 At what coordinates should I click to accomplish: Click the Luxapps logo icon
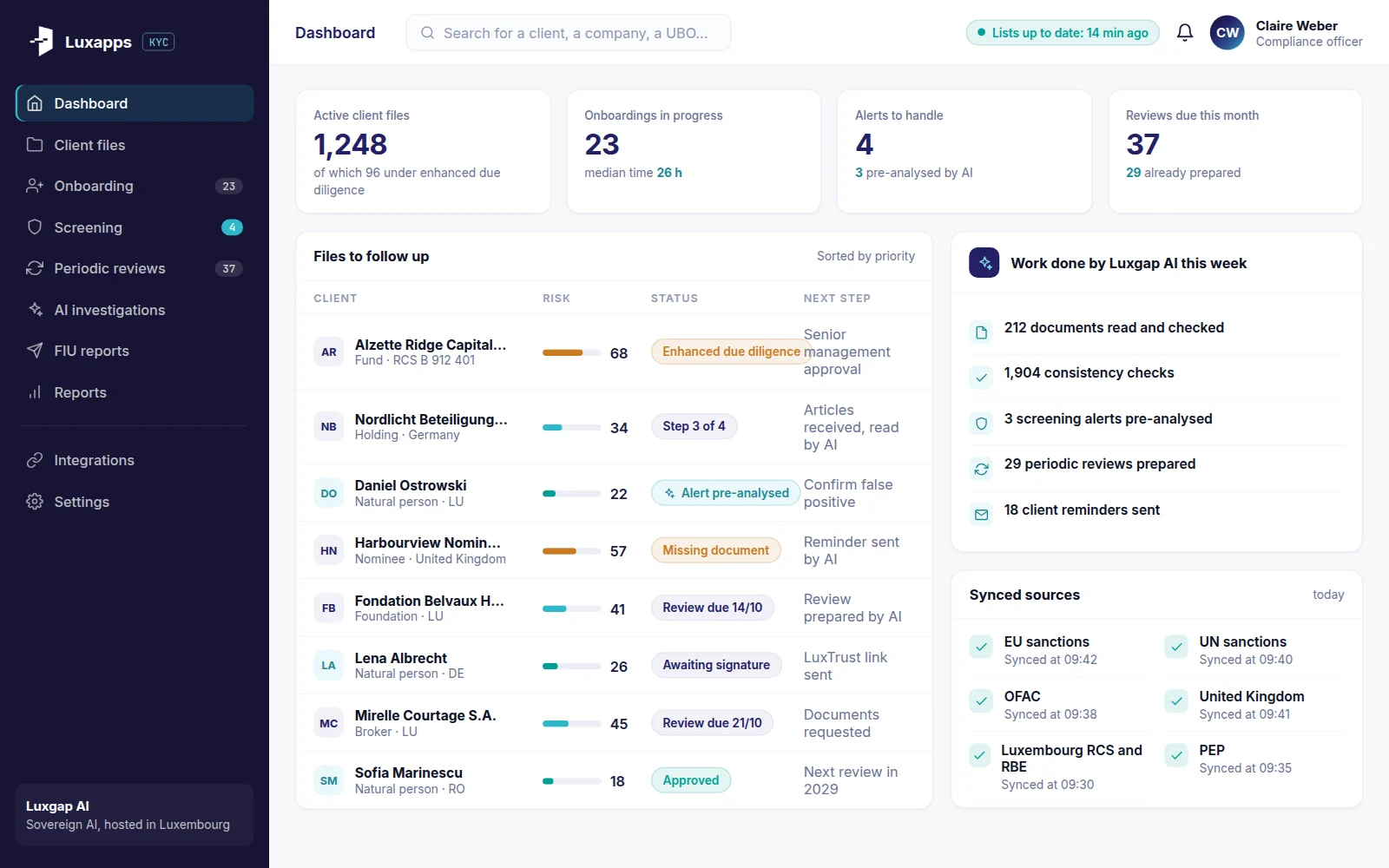(x=42, y=41)
